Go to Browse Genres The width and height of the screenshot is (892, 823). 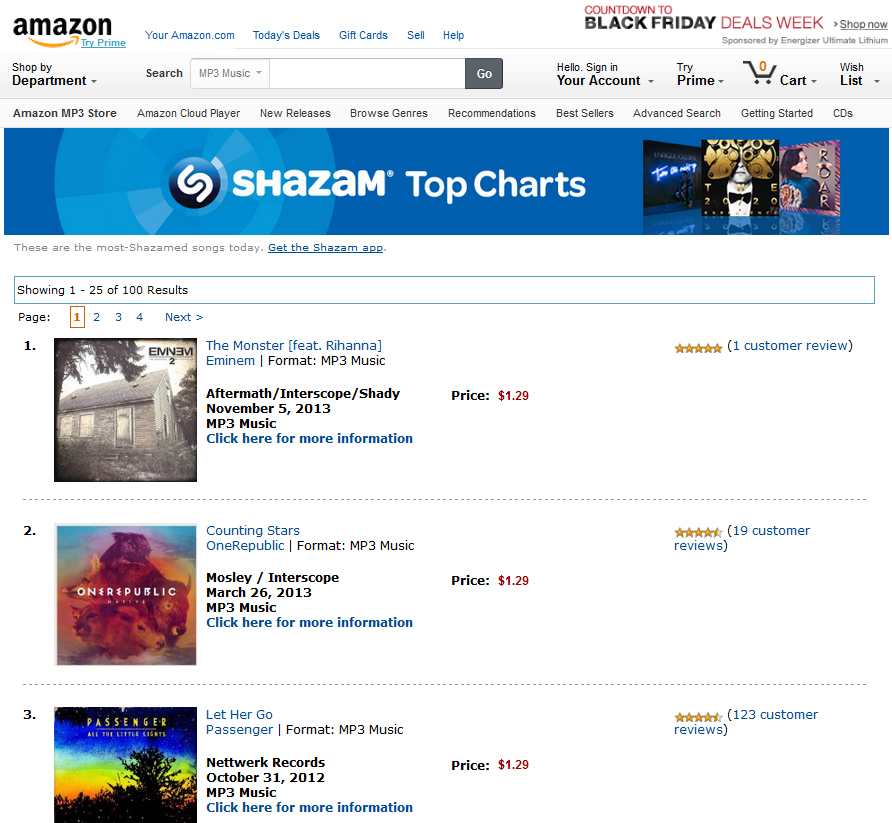[x=389, y=113]
